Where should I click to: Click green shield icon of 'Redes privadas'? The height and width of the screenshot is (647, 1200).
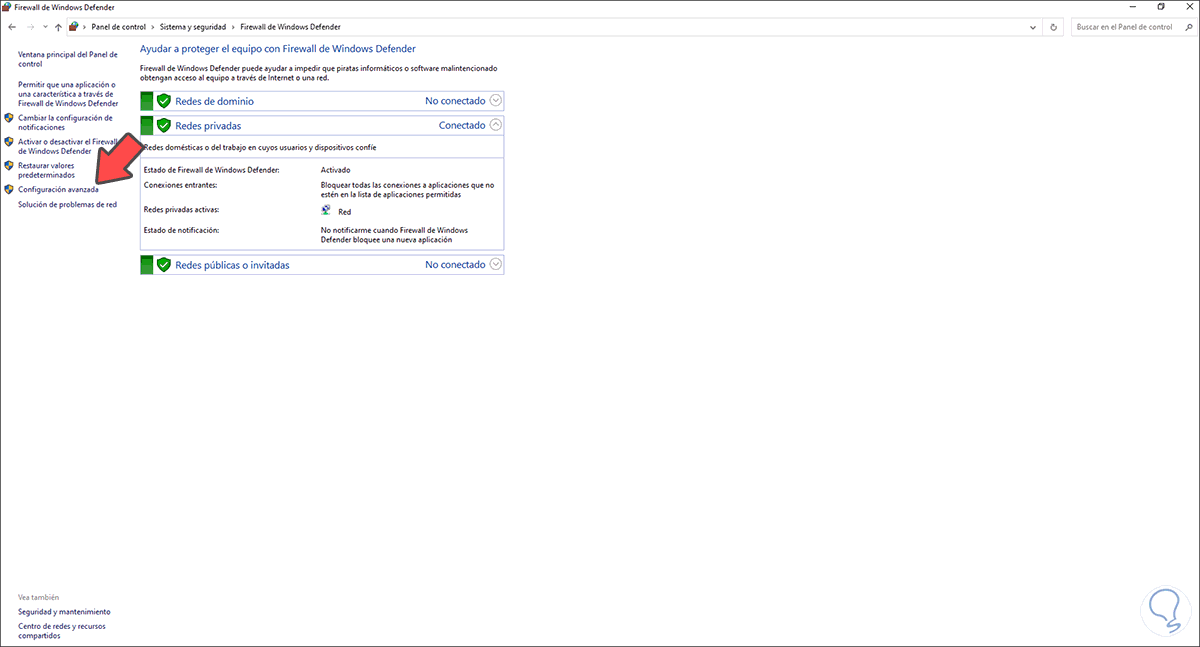point(164,125)
